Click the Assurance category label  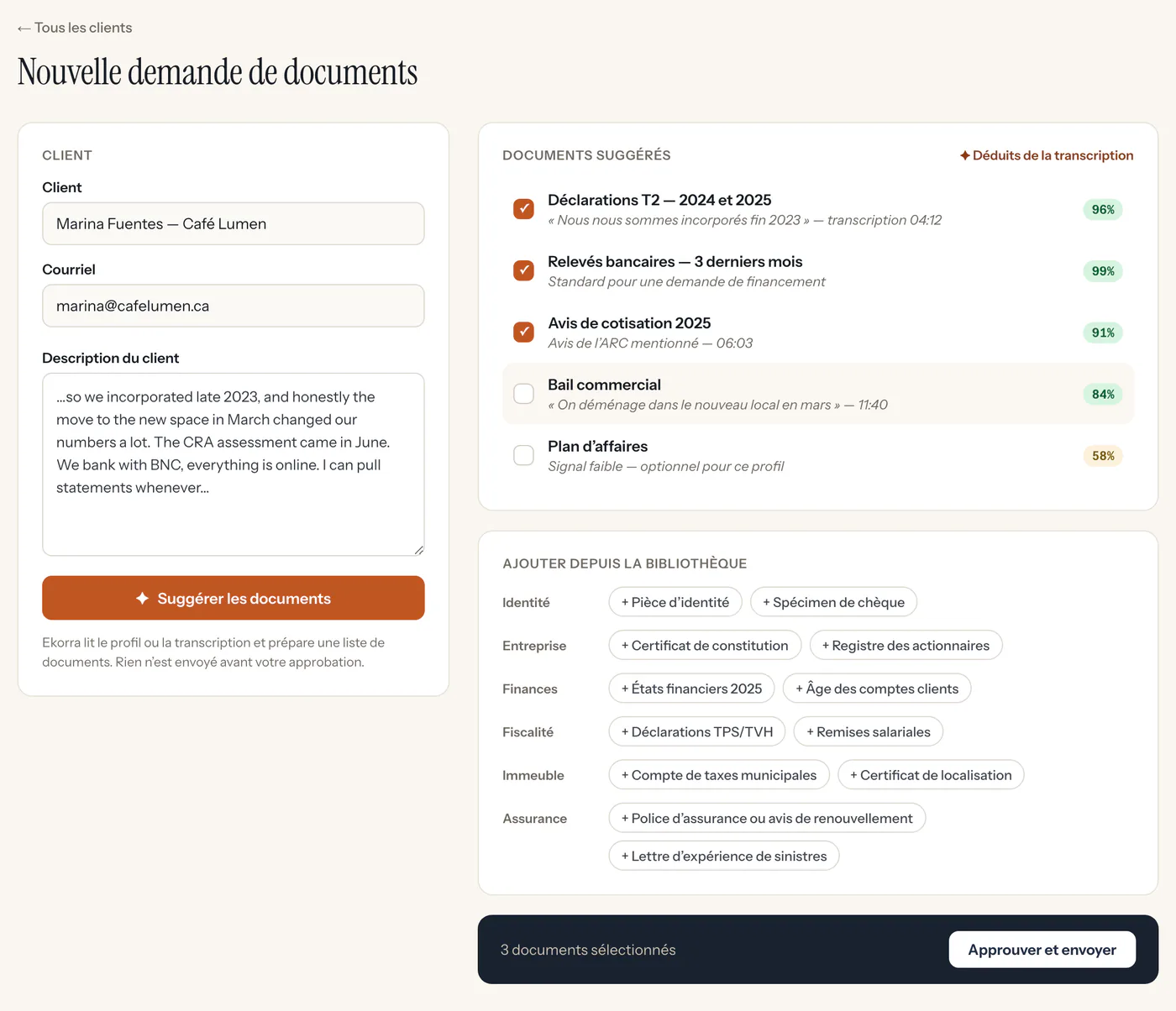click(534, 819)
